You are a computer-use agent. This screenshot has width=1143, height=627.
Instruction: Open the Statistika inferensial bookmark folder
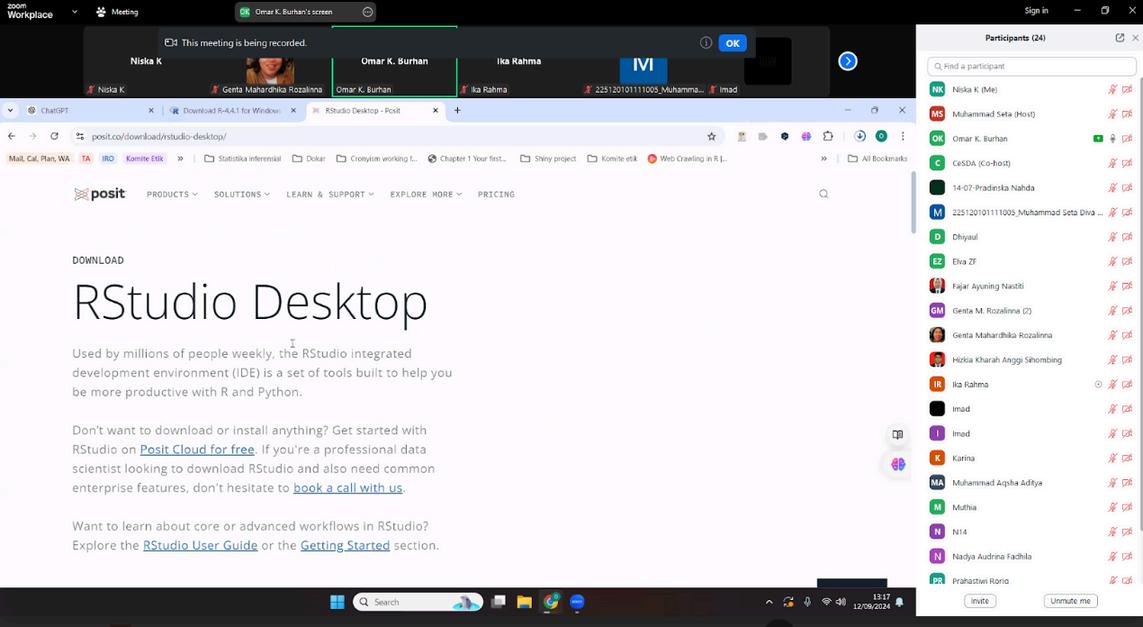pos(243,158)
